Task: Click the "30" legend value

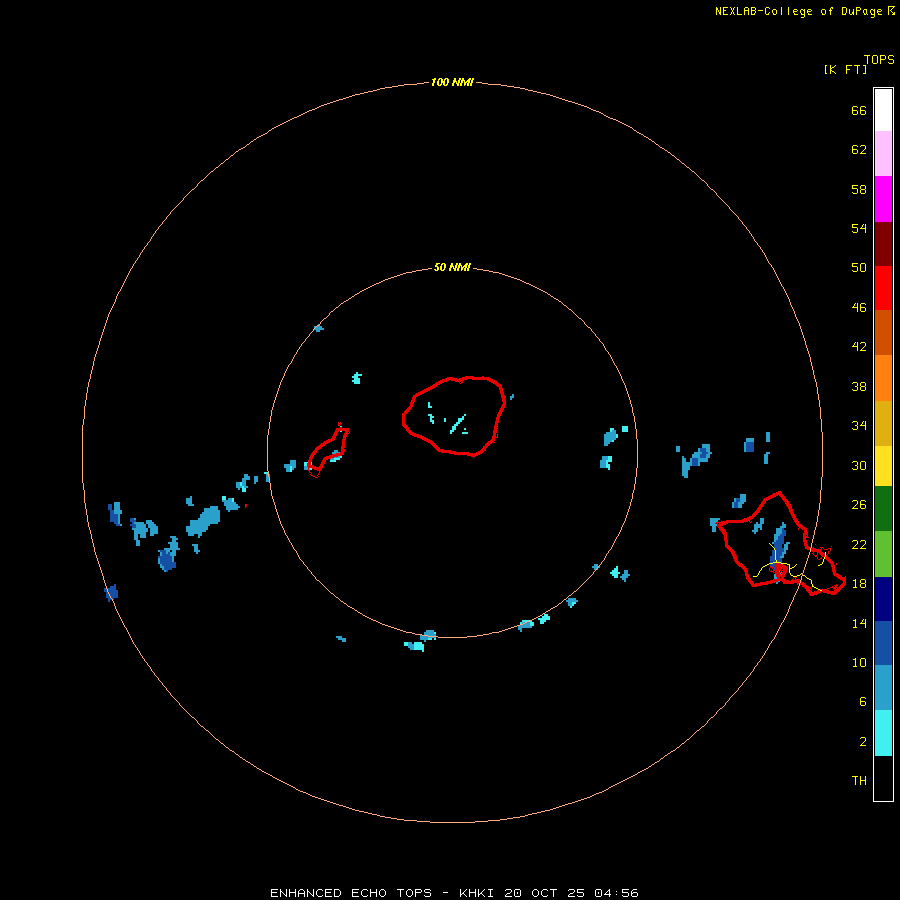Action: 859,465
